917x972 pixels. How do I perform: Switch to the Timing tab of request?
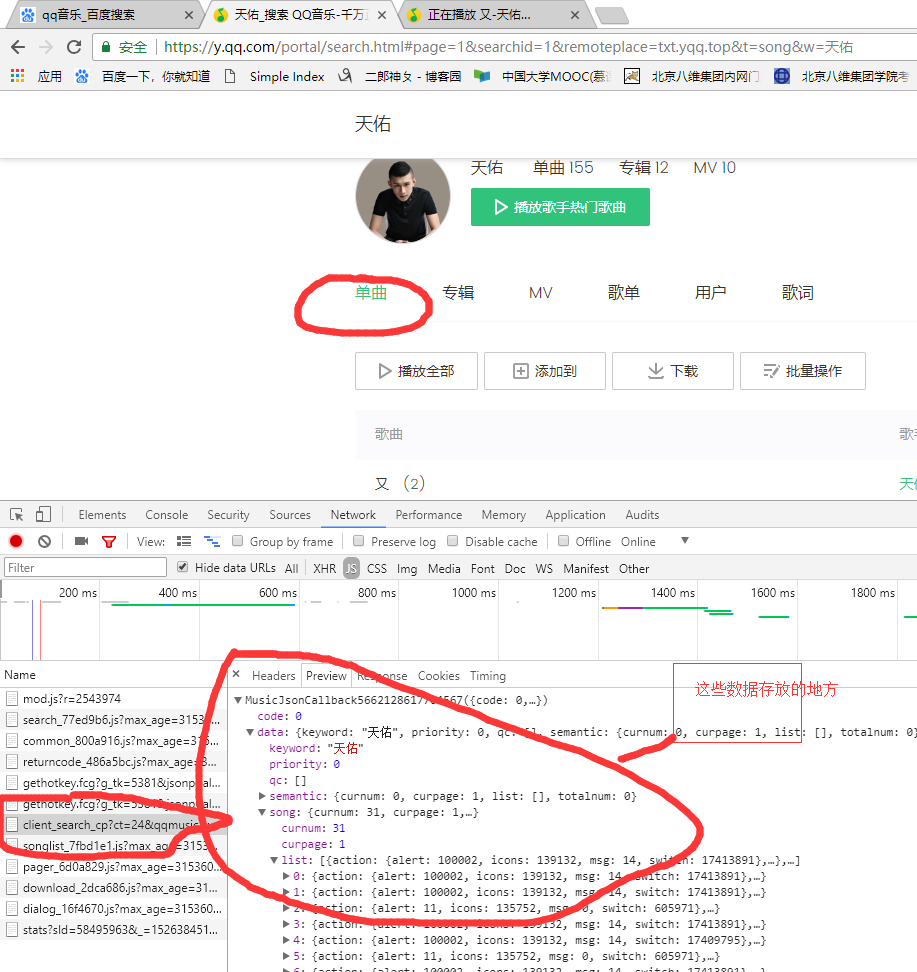pyautogui.click(x=487, y=676)
